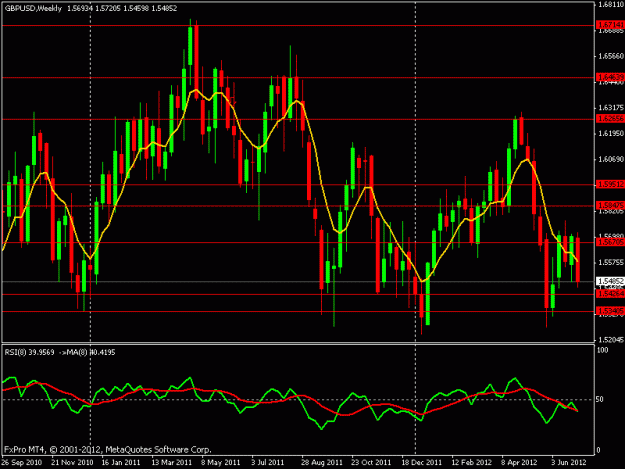The width and height of the screenshot is (625, 469).
Task: Click the 8 Apr 2012 date label
Action: (519, 463)
